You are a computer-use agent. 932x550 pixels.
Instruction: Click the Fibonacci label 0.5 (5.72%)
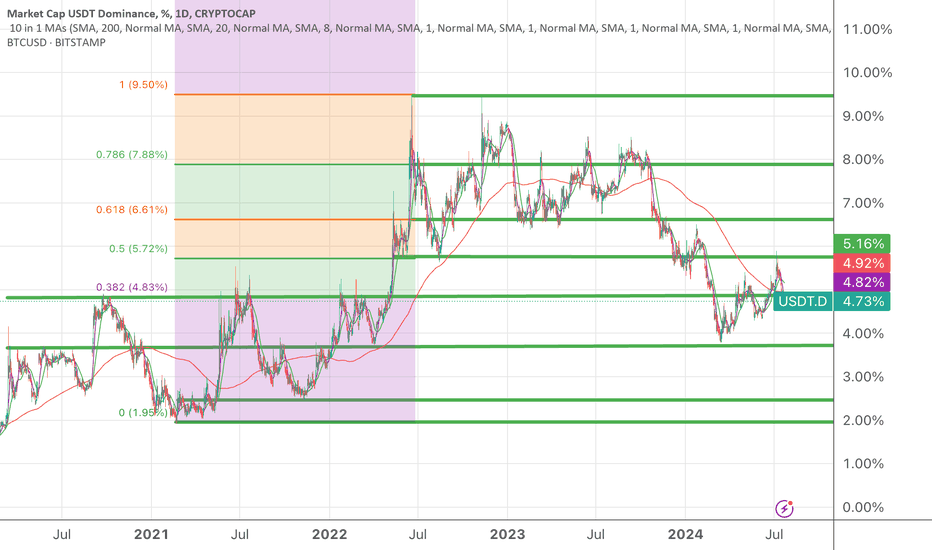[x=138, y=249]
